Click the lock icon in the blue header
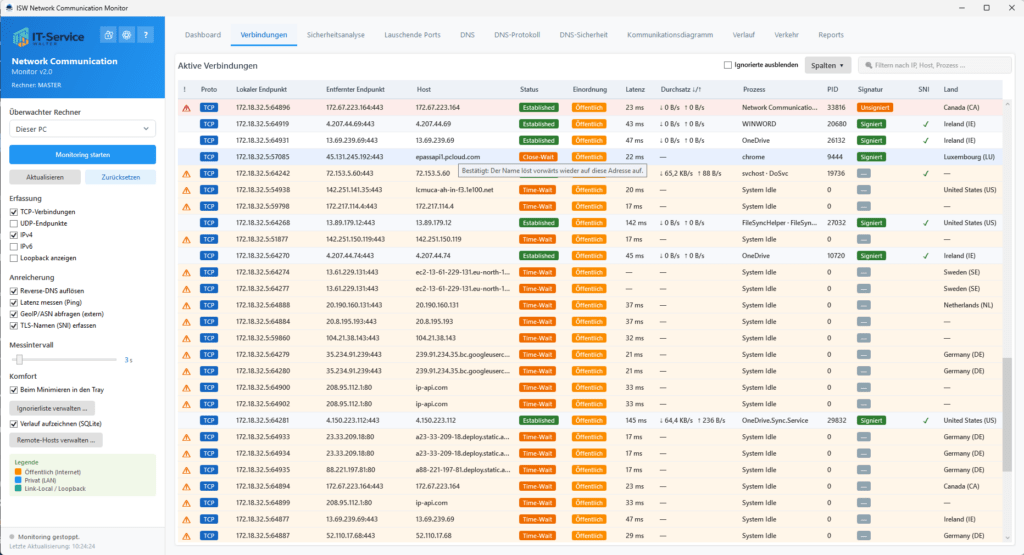This screenshot has width=1024, height=555. pos(108,35)
